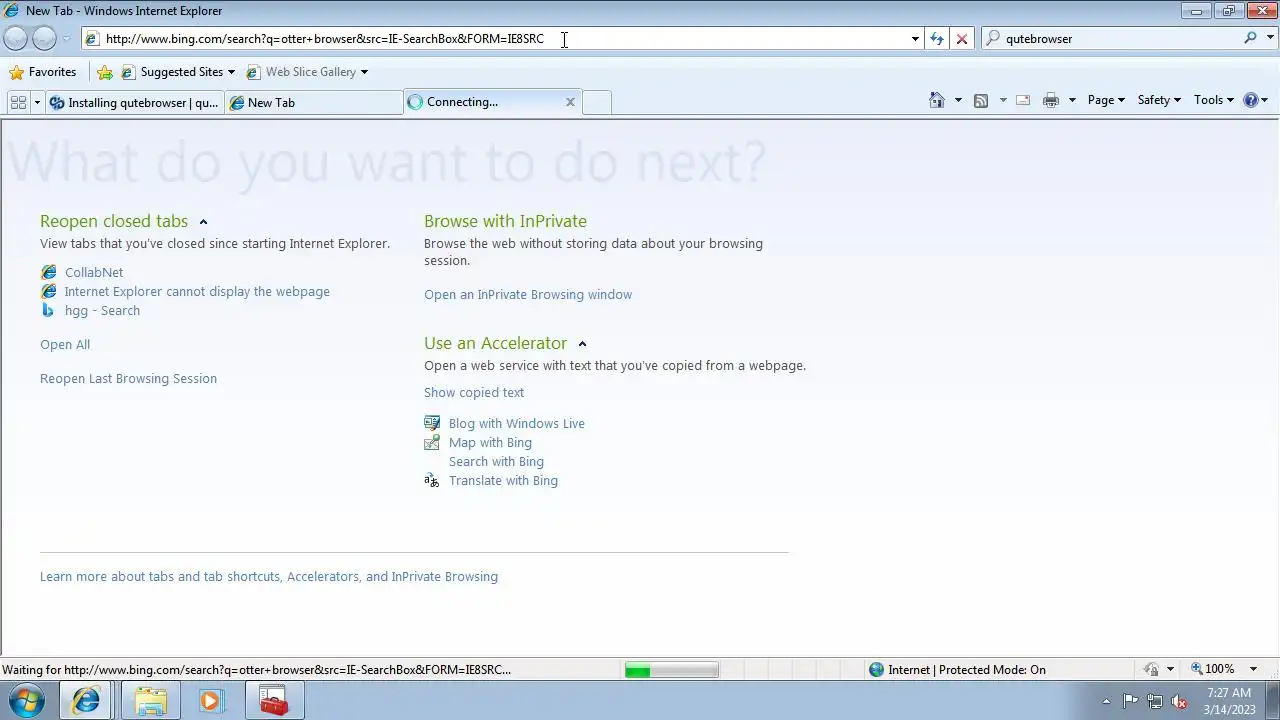
Task: Click the red toolbox taskbar icon
Action: [273, 701]
